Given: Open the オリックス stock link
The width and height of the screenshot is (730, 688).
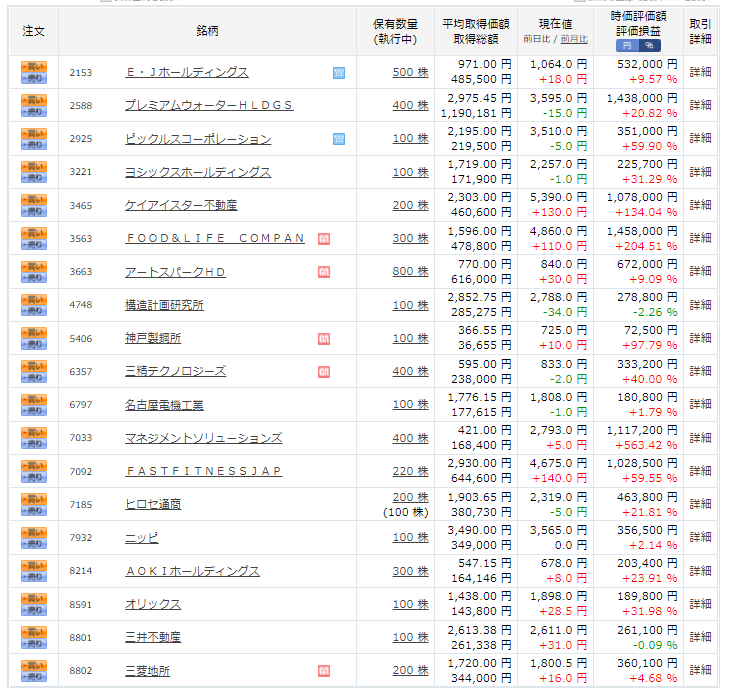Looking at the screenshot, I should point(153,604).
